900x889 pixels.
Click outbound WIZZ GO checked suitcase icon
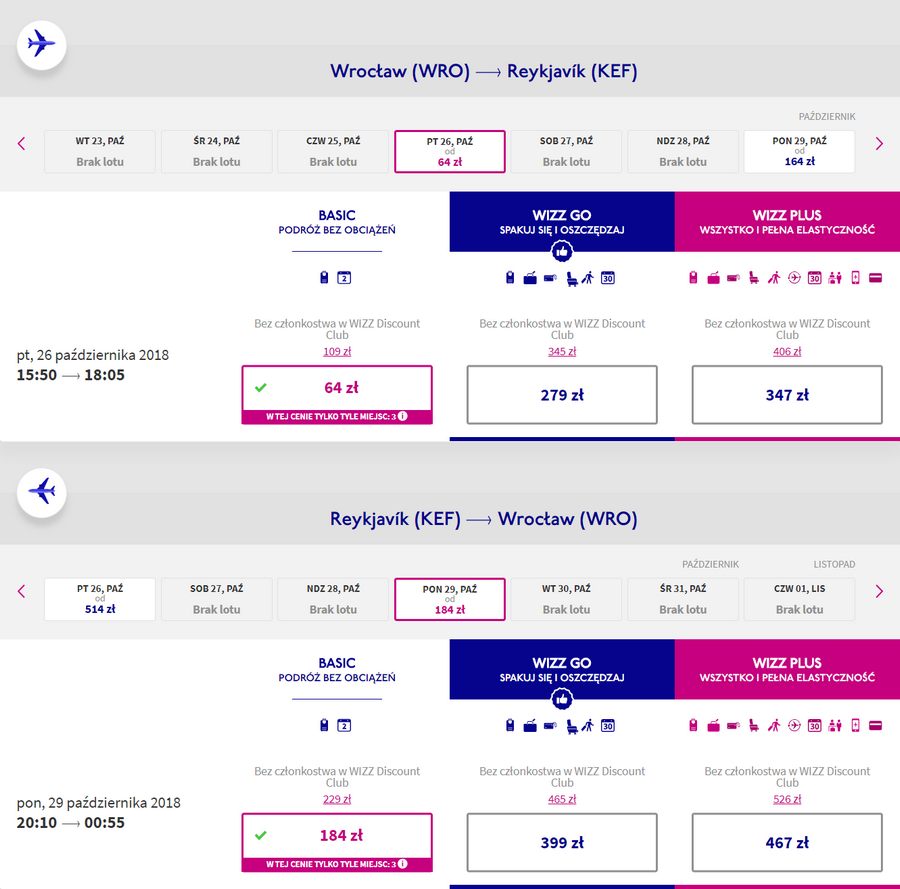point(530,278)
